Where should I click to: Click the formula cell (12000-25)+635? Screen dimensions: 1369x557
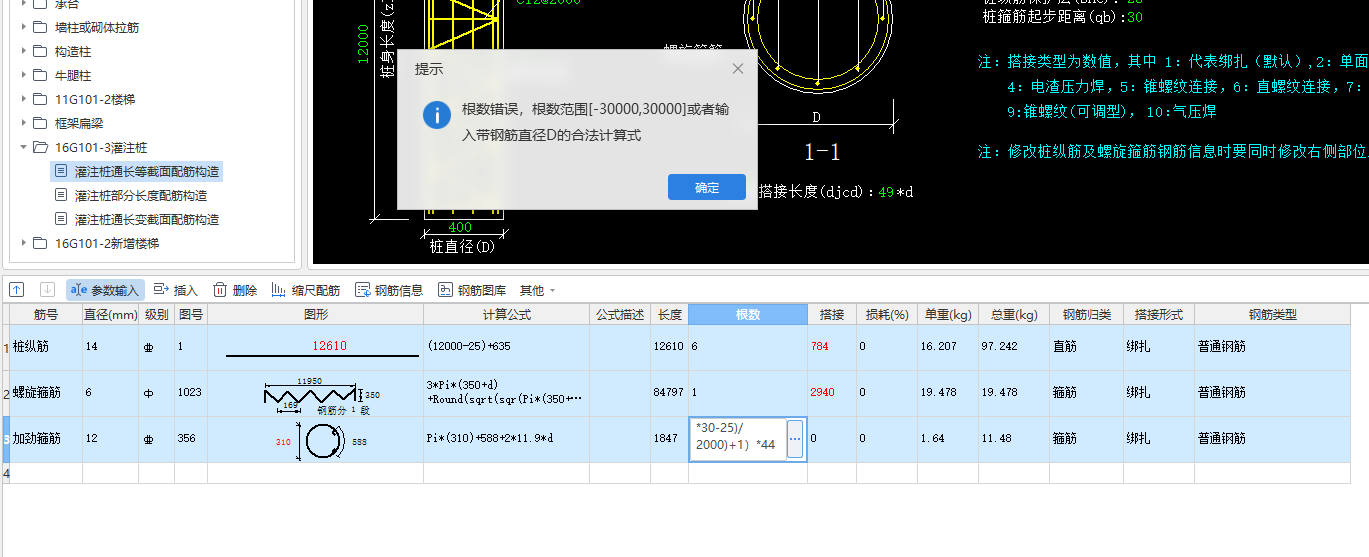(506, 347)
